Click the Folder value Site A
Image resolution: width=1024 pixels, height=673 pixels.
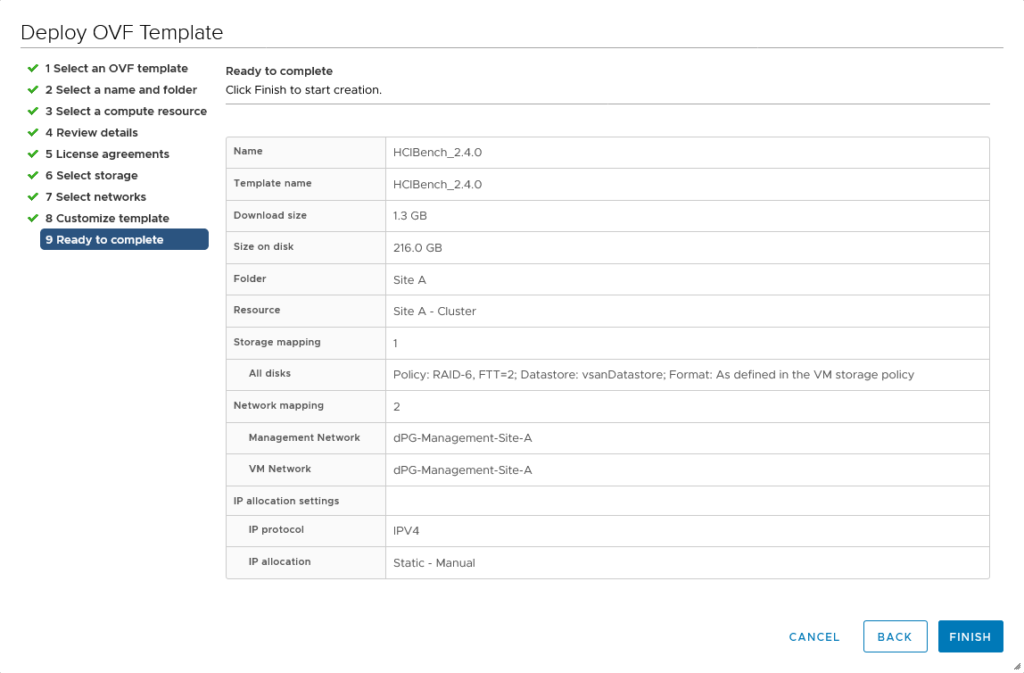click(x=409, y=279)
